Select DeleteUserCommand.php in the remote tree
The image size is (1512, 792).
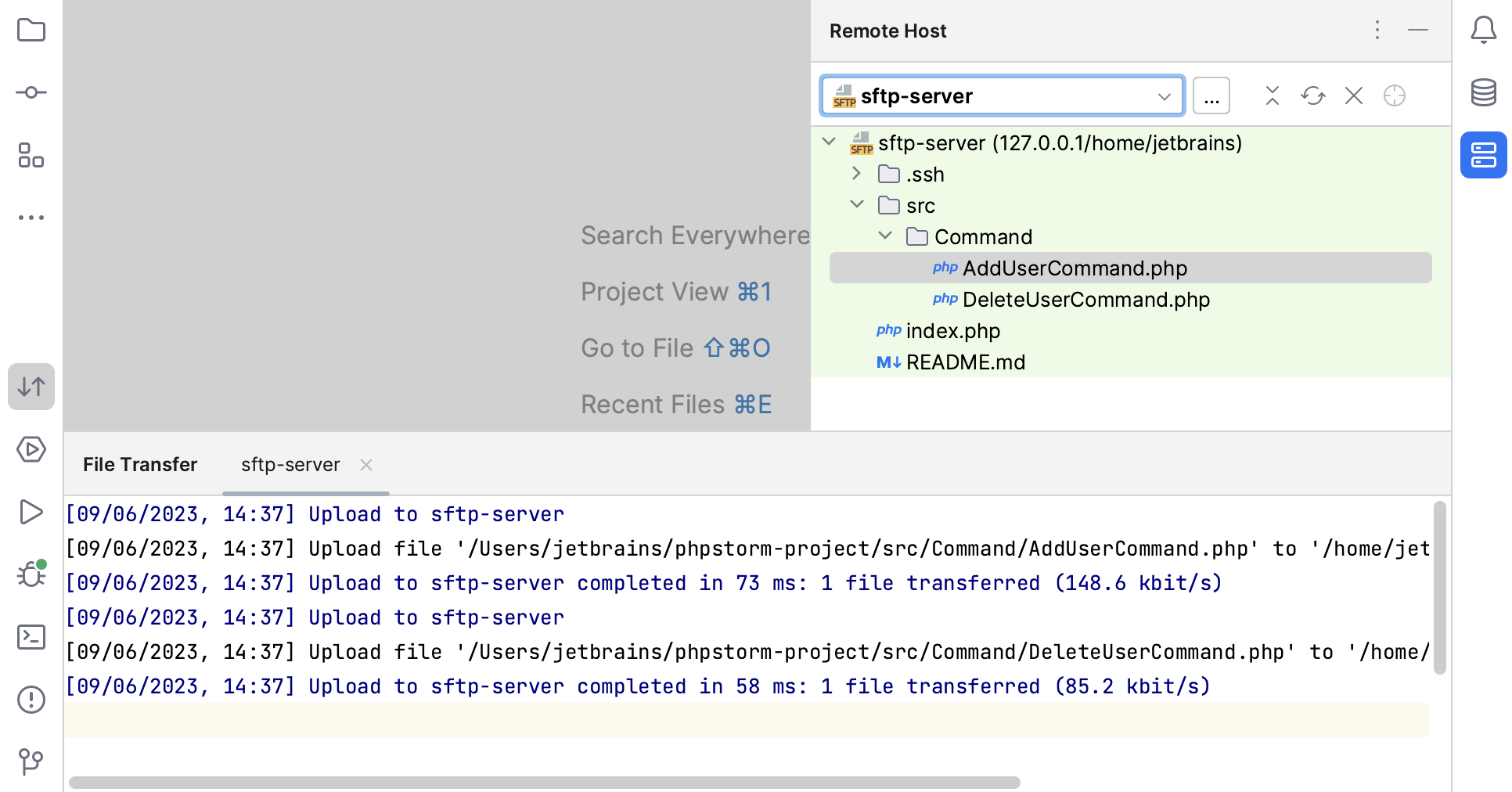point(1085,299)
